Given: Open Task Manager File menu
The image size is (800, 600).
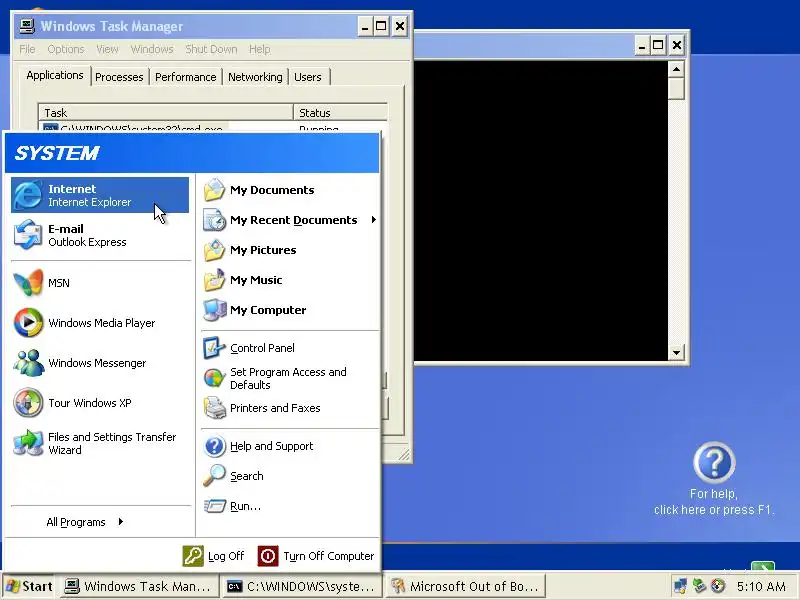Looking at the screenshot, I should coord(27,49).
